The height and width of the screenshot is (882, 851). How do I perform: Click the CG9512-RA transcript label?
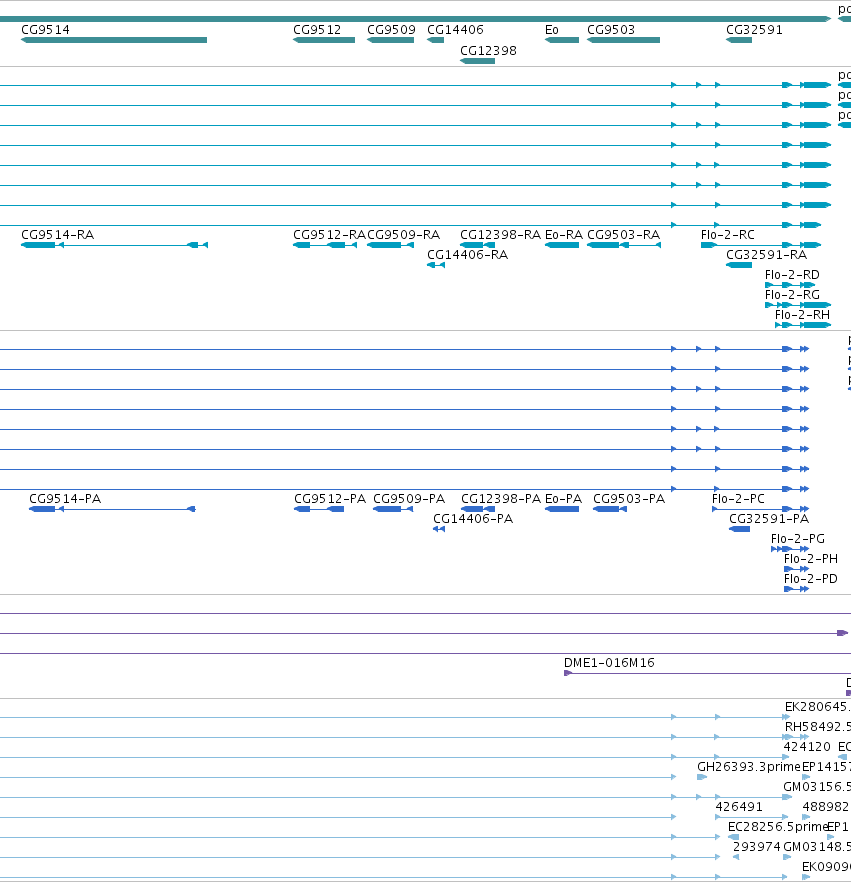pyautogui.click(x=329, y=235)
